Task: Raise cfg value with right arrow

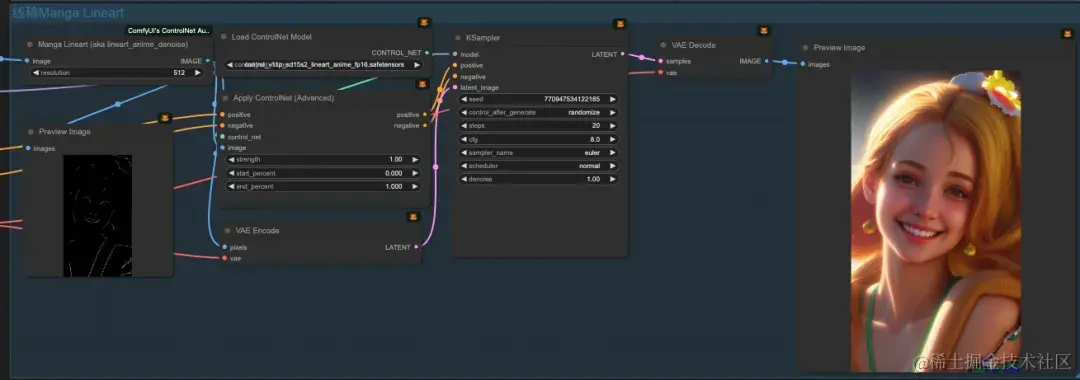Action: pyautogui.click(x=612, y=139)
